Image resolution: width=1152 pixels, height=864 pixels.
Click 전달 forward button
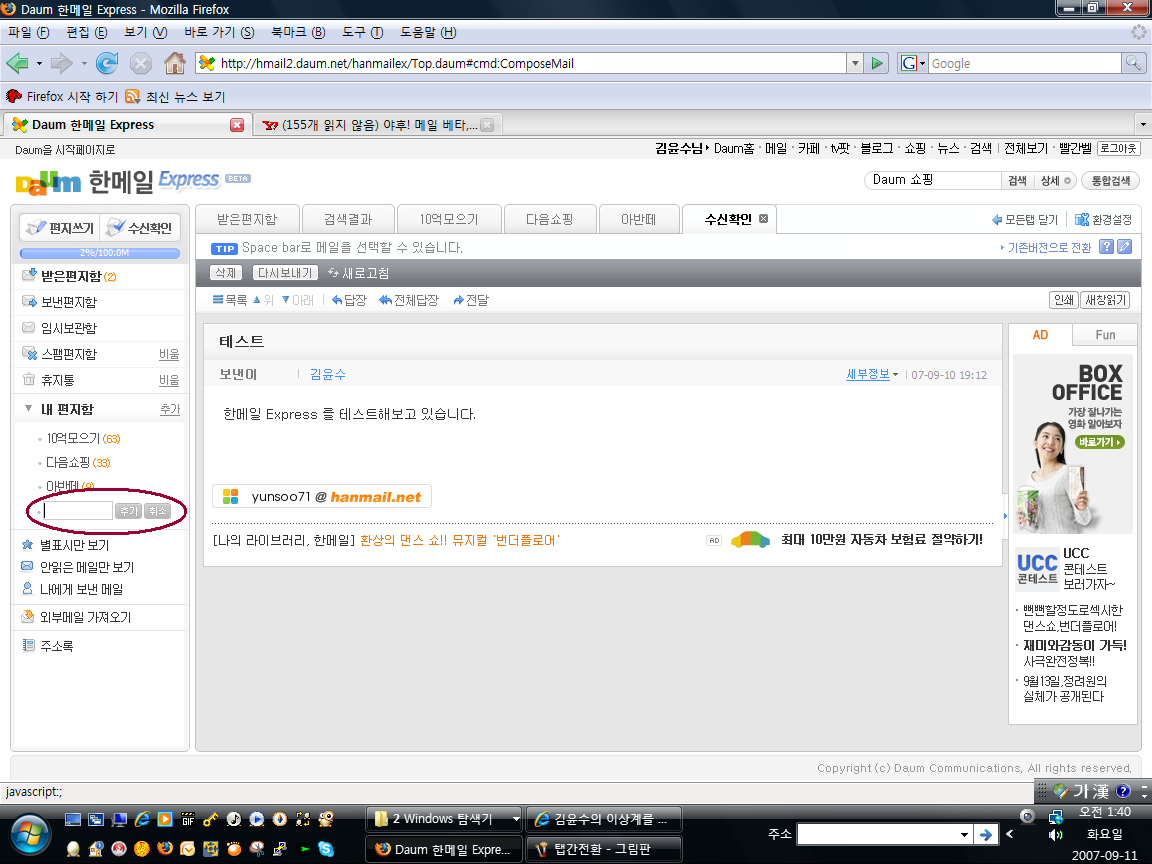pos(471,300)
